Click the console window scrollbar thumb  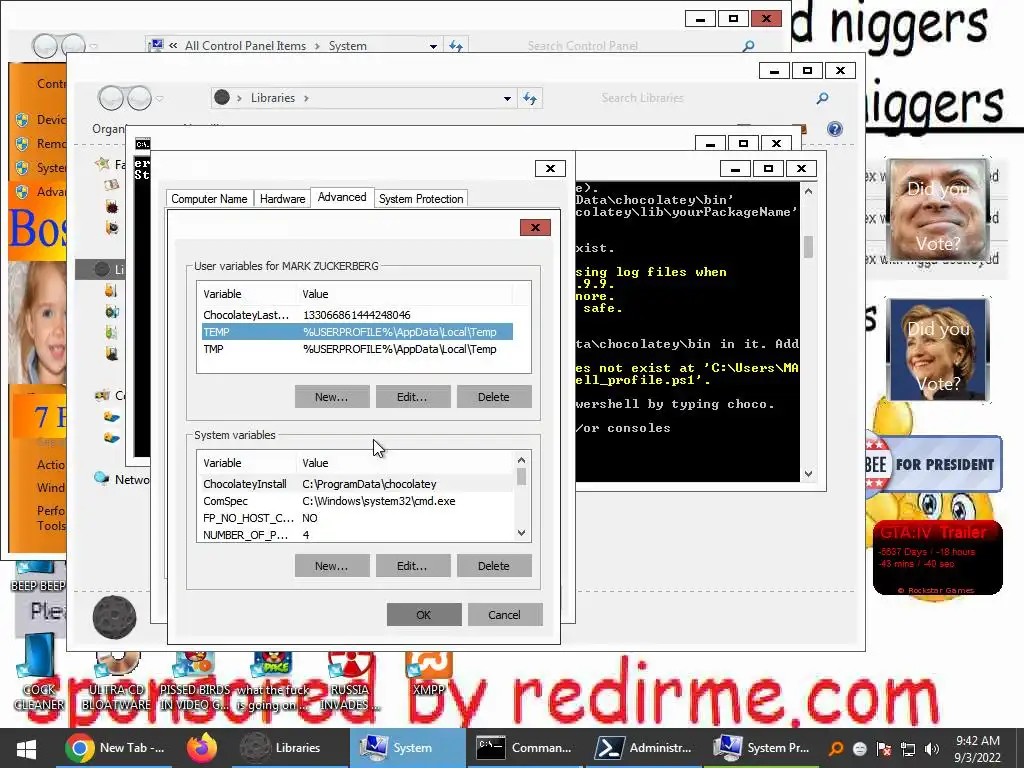pos(808,247)
